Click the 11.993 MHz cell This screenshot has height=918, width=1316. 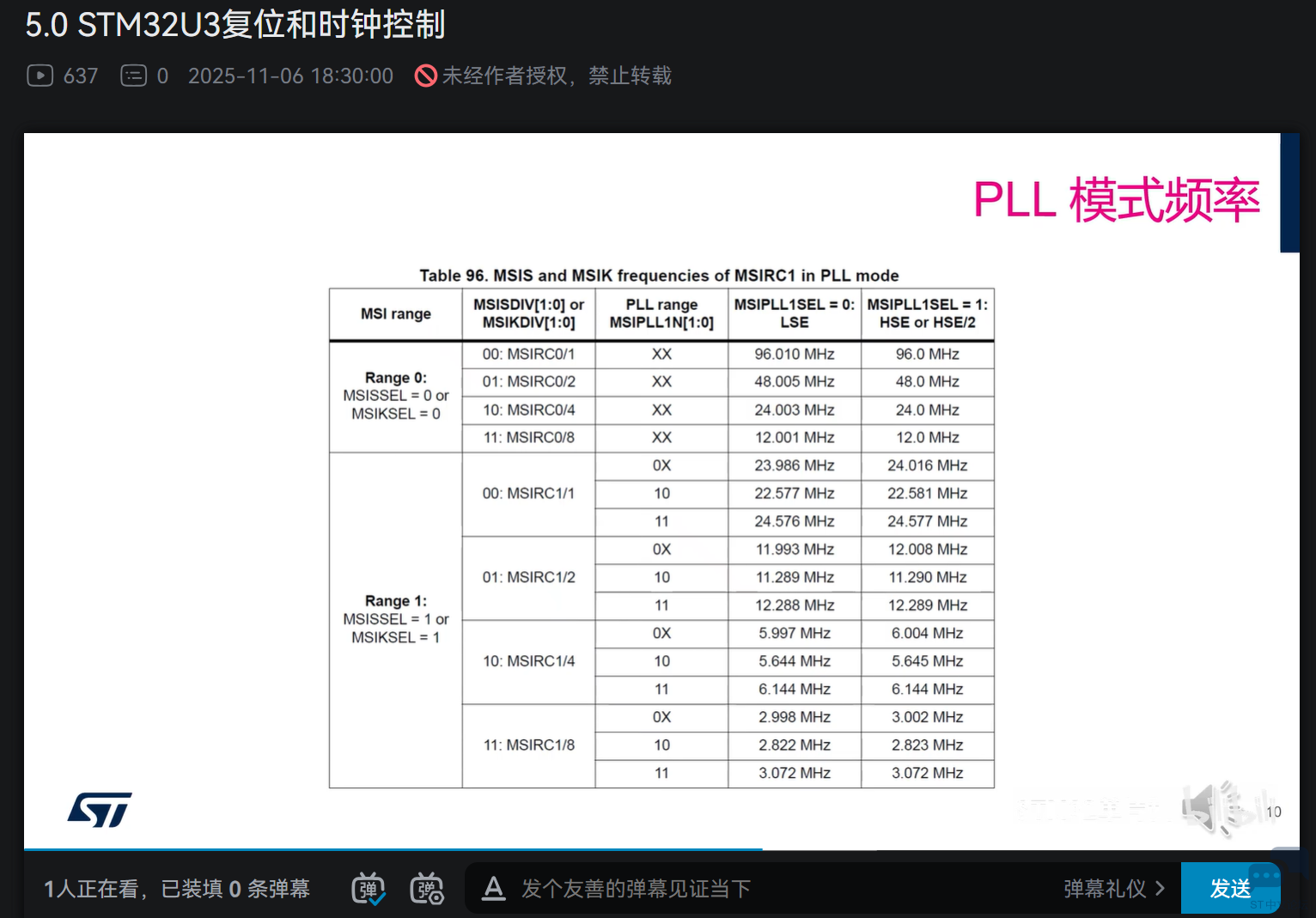click(795, 550)
